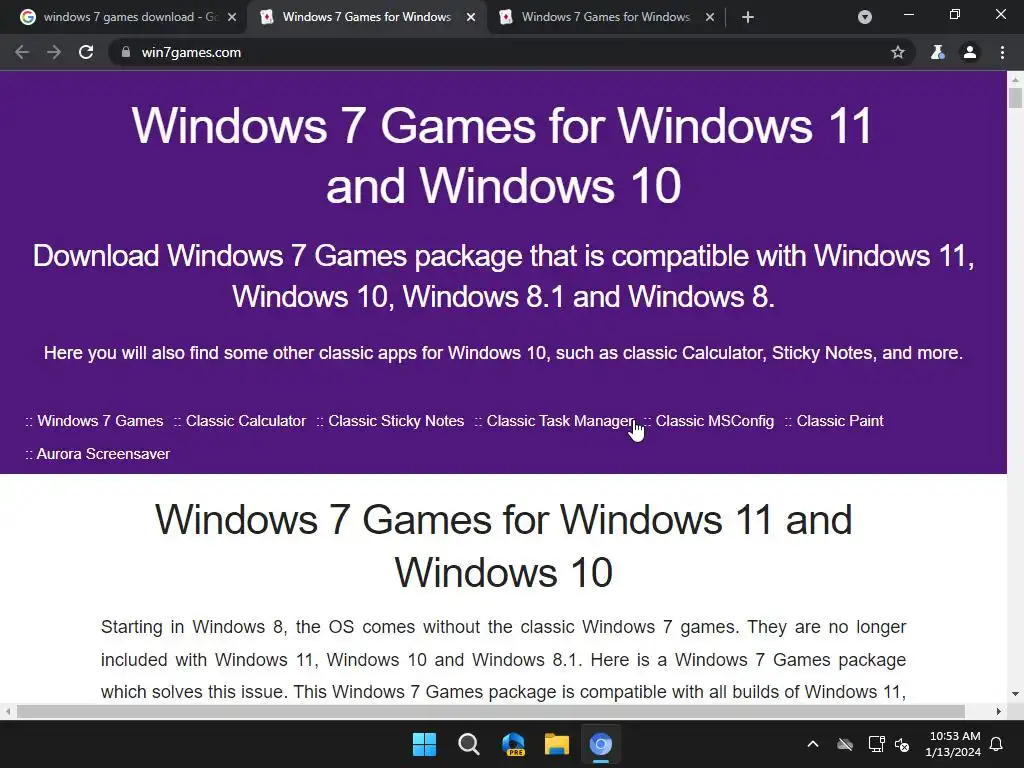Open the tab search dropdown arrow
The image size is (1024, 768).
coord(865,17)
